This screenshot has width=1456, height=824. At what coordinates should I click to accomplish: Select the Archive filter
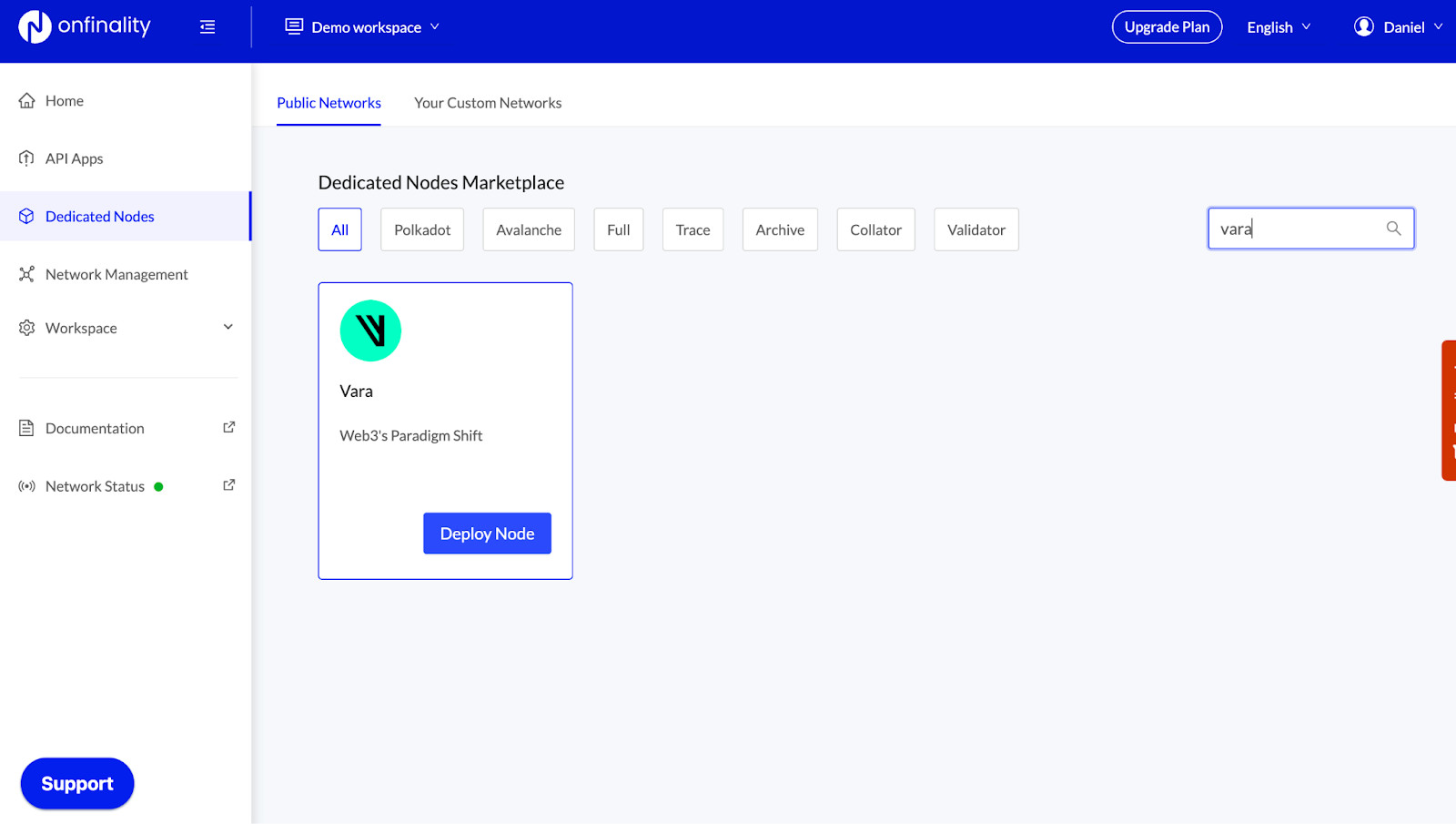click(x=780, y=229)
